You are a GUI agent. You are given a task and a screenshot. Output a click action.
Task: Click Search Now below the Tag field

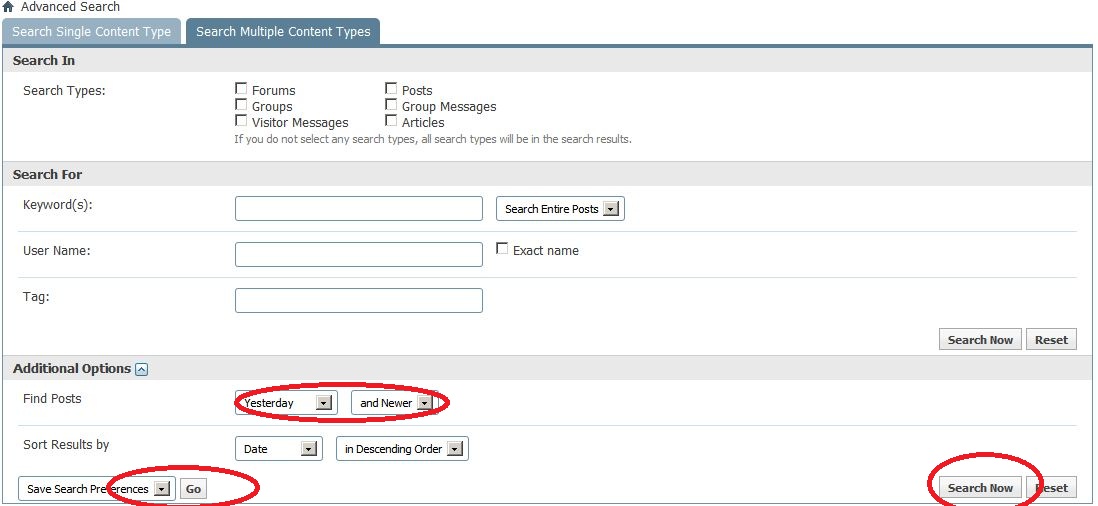[980, 340]
